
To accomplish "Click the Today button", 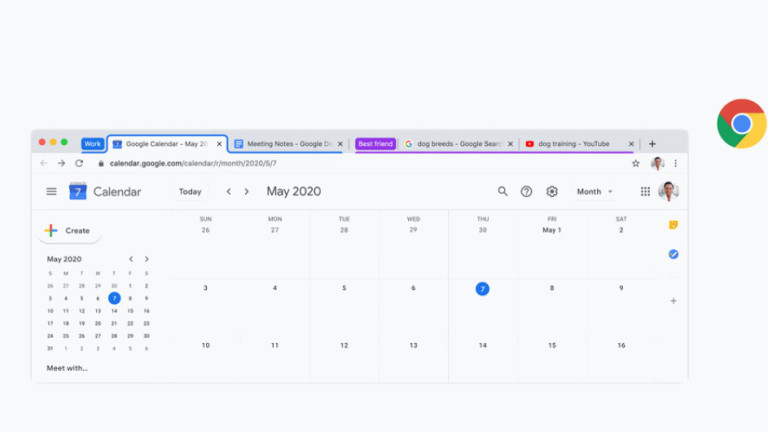I will click(x=190, y=192).
